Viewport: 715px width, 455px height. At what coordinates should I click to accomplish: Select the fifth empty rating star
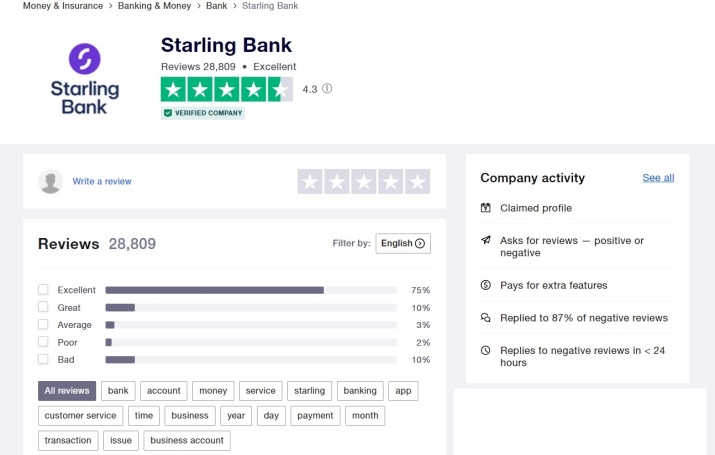click(418, 182)
